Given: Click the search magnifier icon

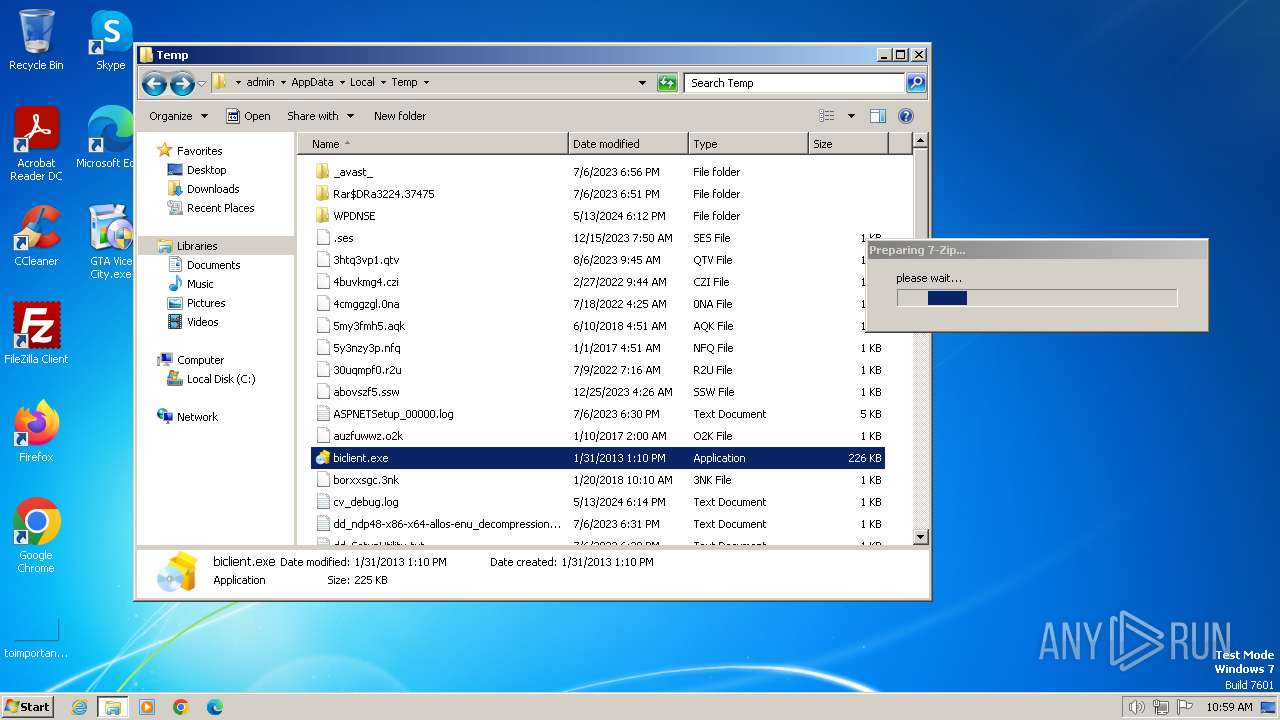Looking at the screenshot, I should [x=915, y=83].
